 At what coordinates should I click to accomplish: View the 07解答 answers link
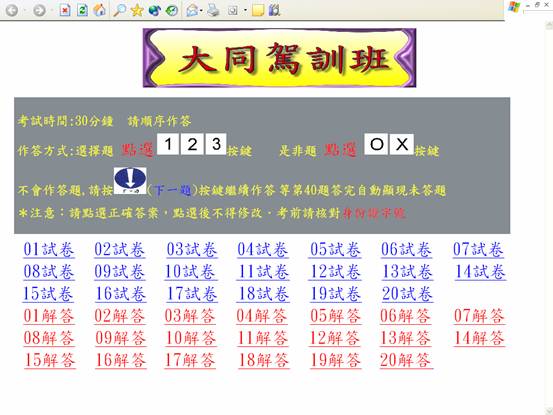479,316
